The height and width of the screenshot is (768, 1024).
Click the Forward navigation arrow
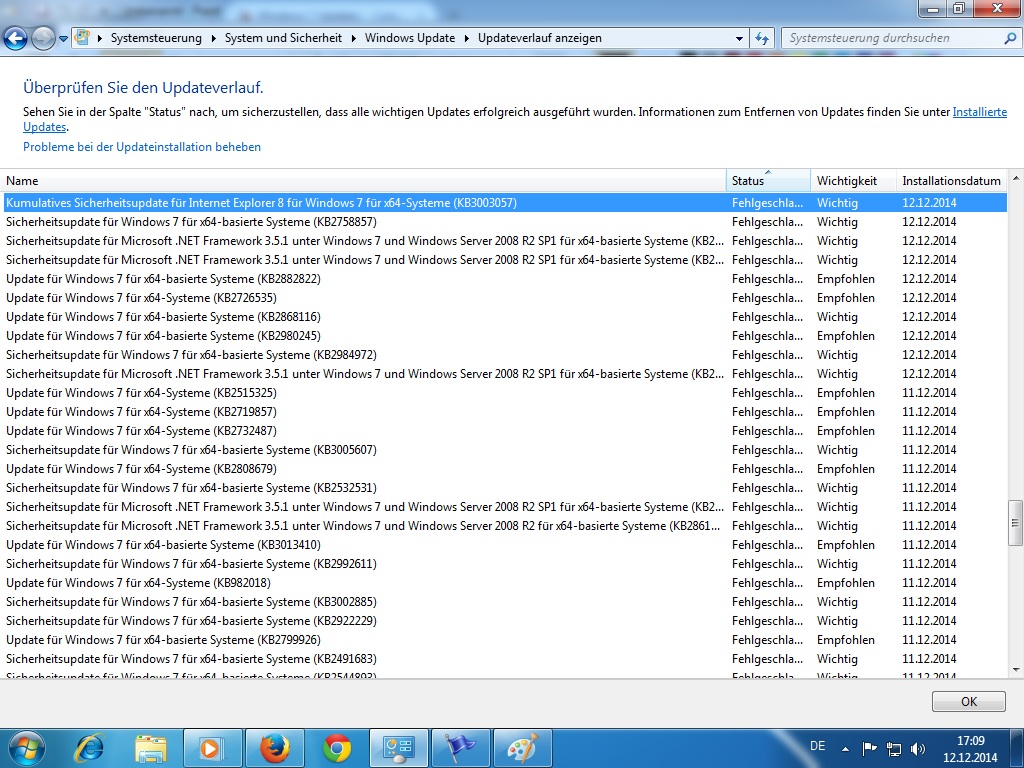click(43, 39)
